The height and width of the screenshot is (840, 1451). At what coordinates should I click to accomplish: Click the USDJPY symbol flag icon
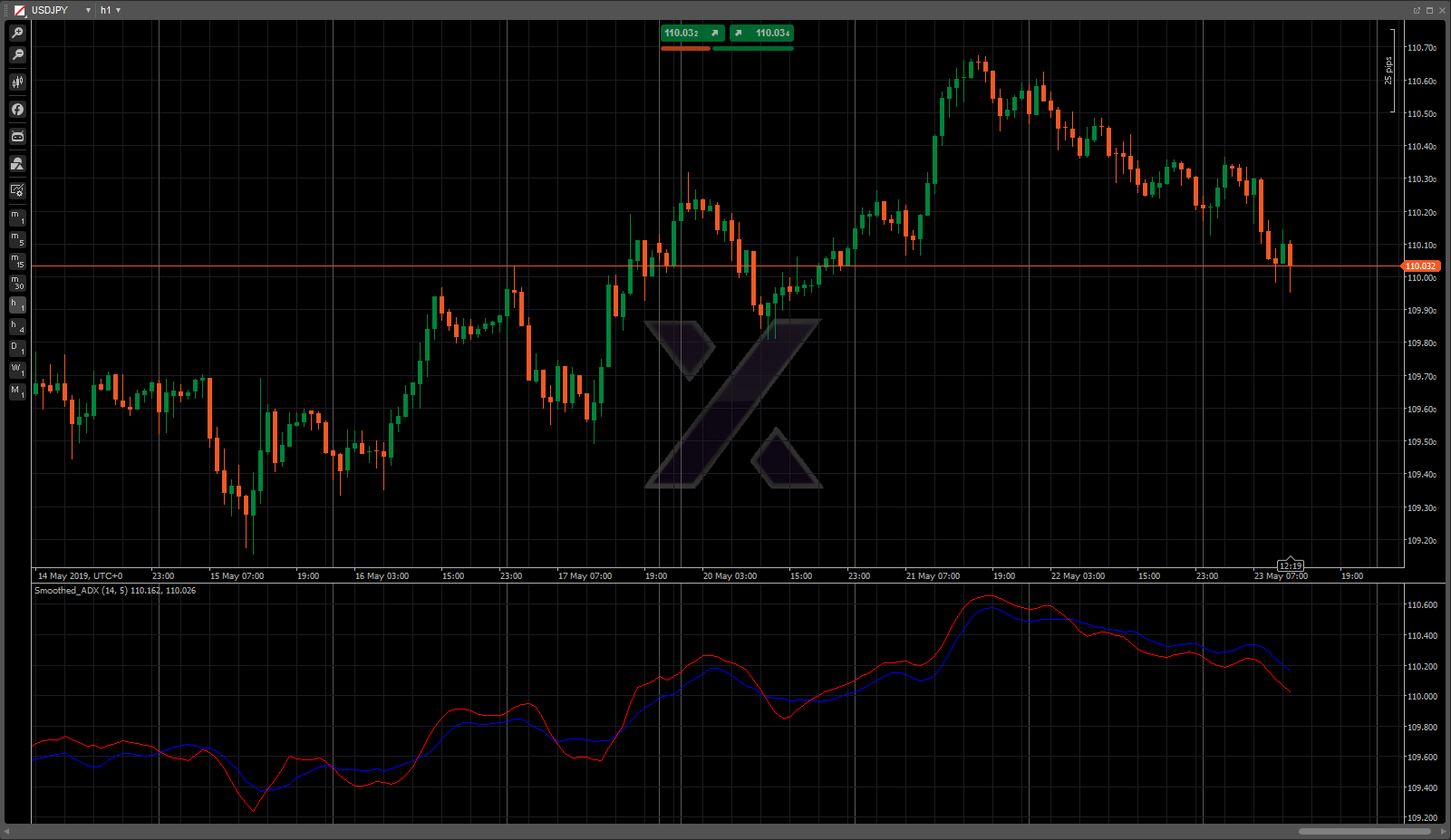point(20,10)
